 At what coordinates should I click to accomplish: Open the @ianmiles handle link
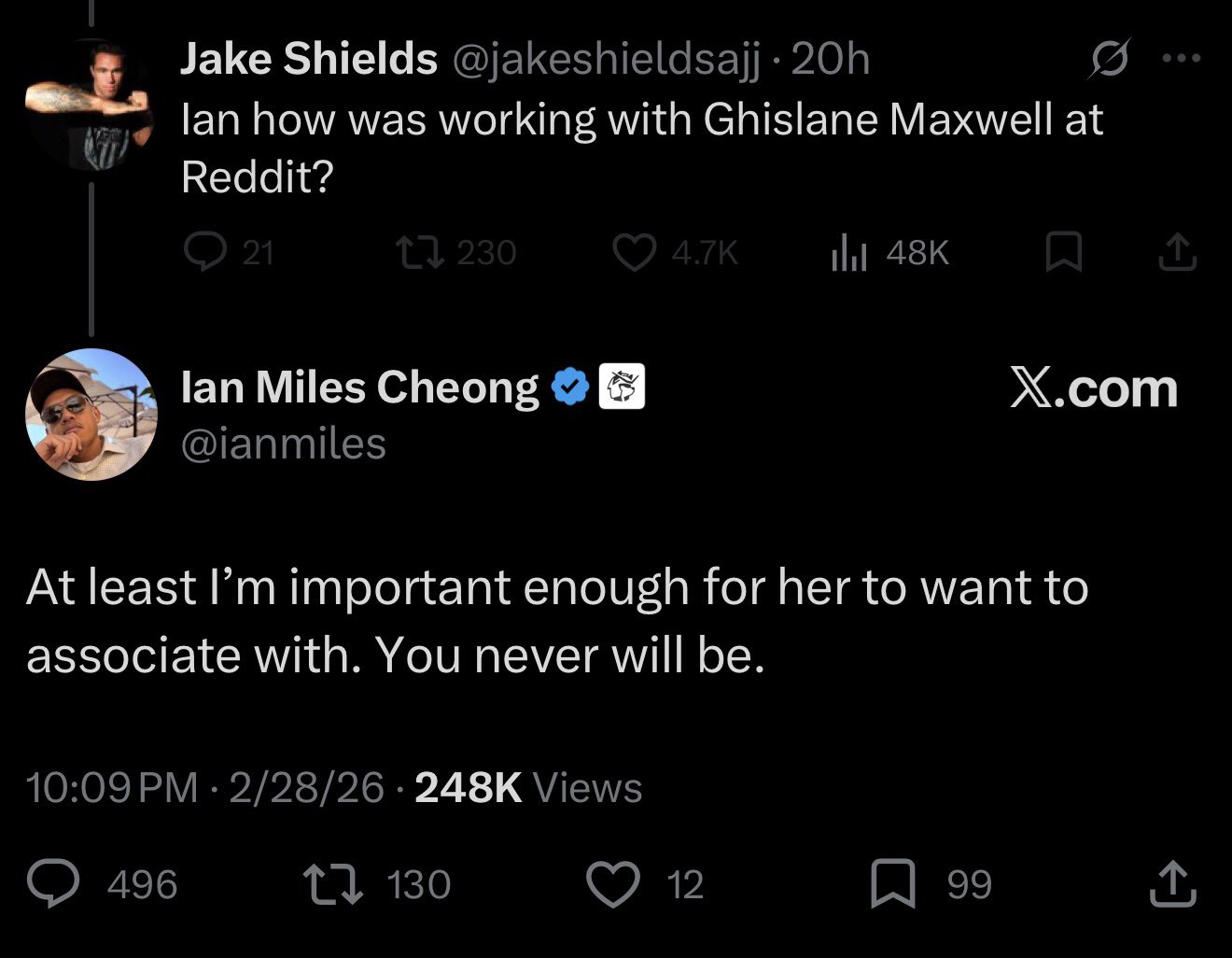point(284,444)
